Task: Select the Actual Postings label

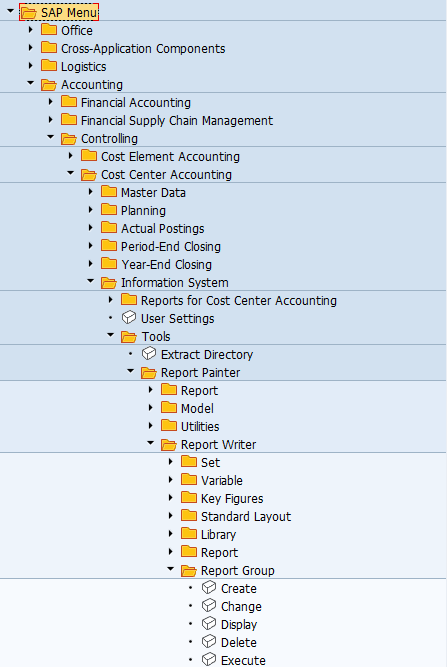Action: (162, 229)
